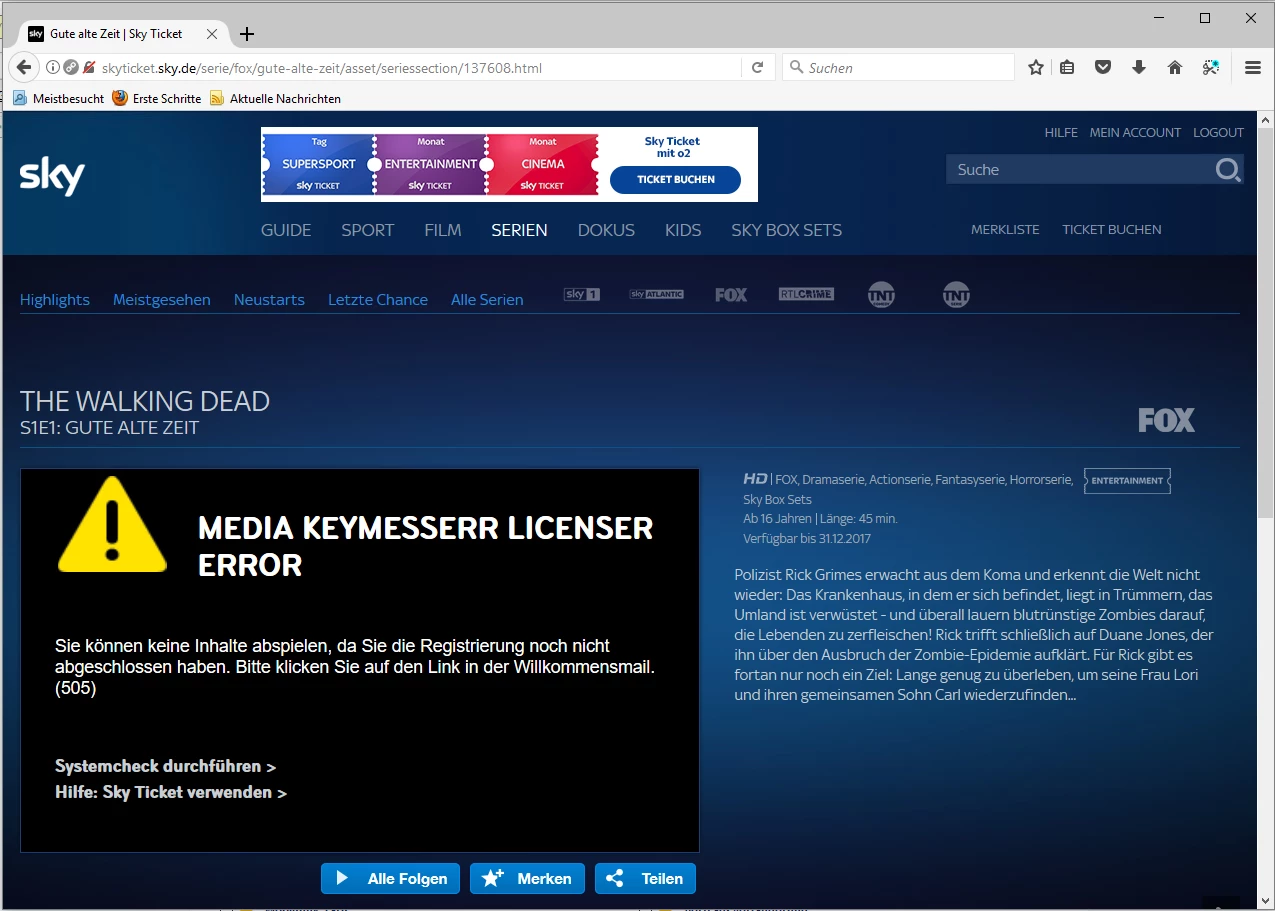Switch to the Neustarts tab
The width and height of the screenshot is (1275, 911).
[269, 300]
